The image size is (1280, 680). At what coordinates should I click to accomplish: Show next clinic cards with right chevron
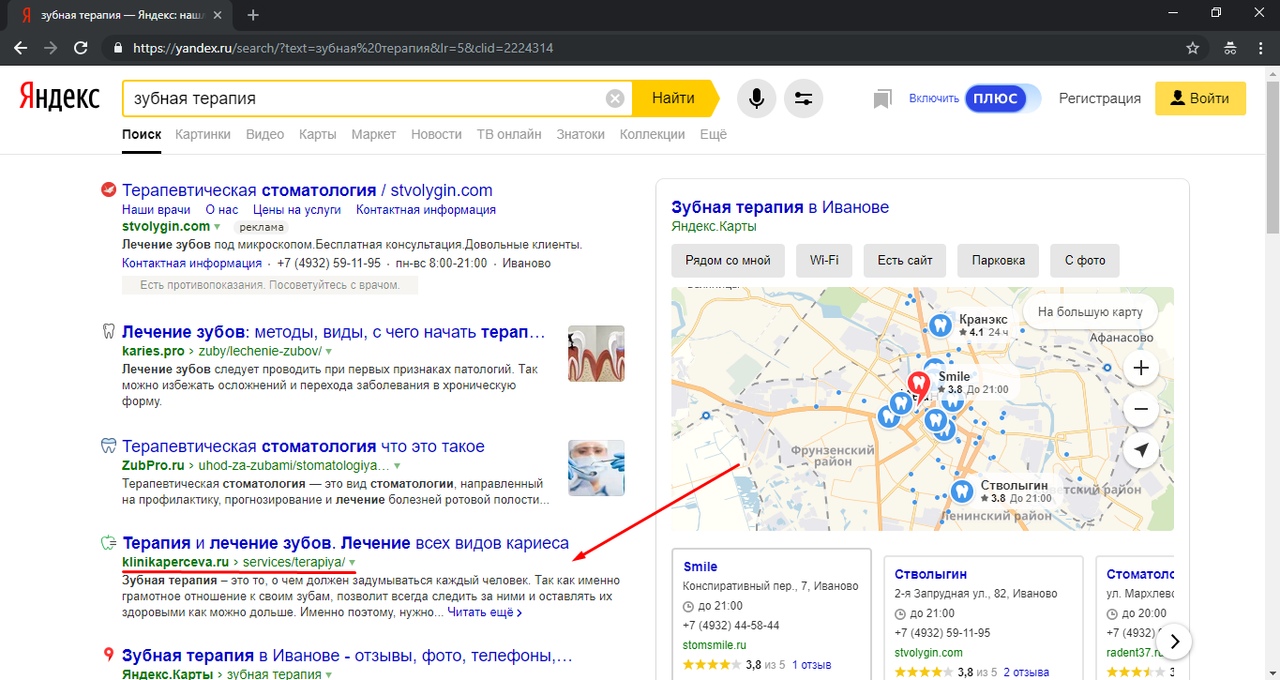coord(1176,641)
